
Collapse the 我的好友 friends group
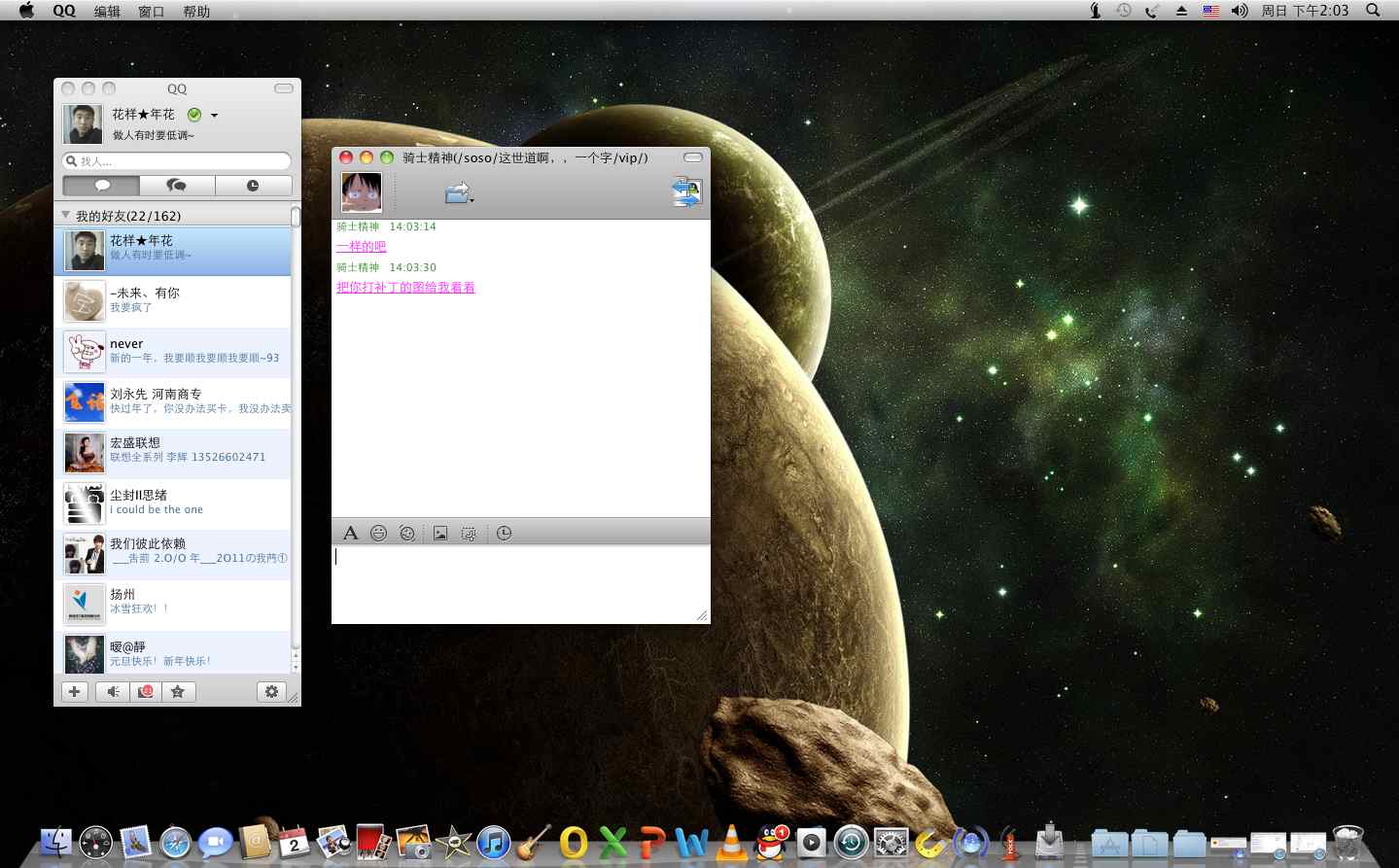coord(66,215)
